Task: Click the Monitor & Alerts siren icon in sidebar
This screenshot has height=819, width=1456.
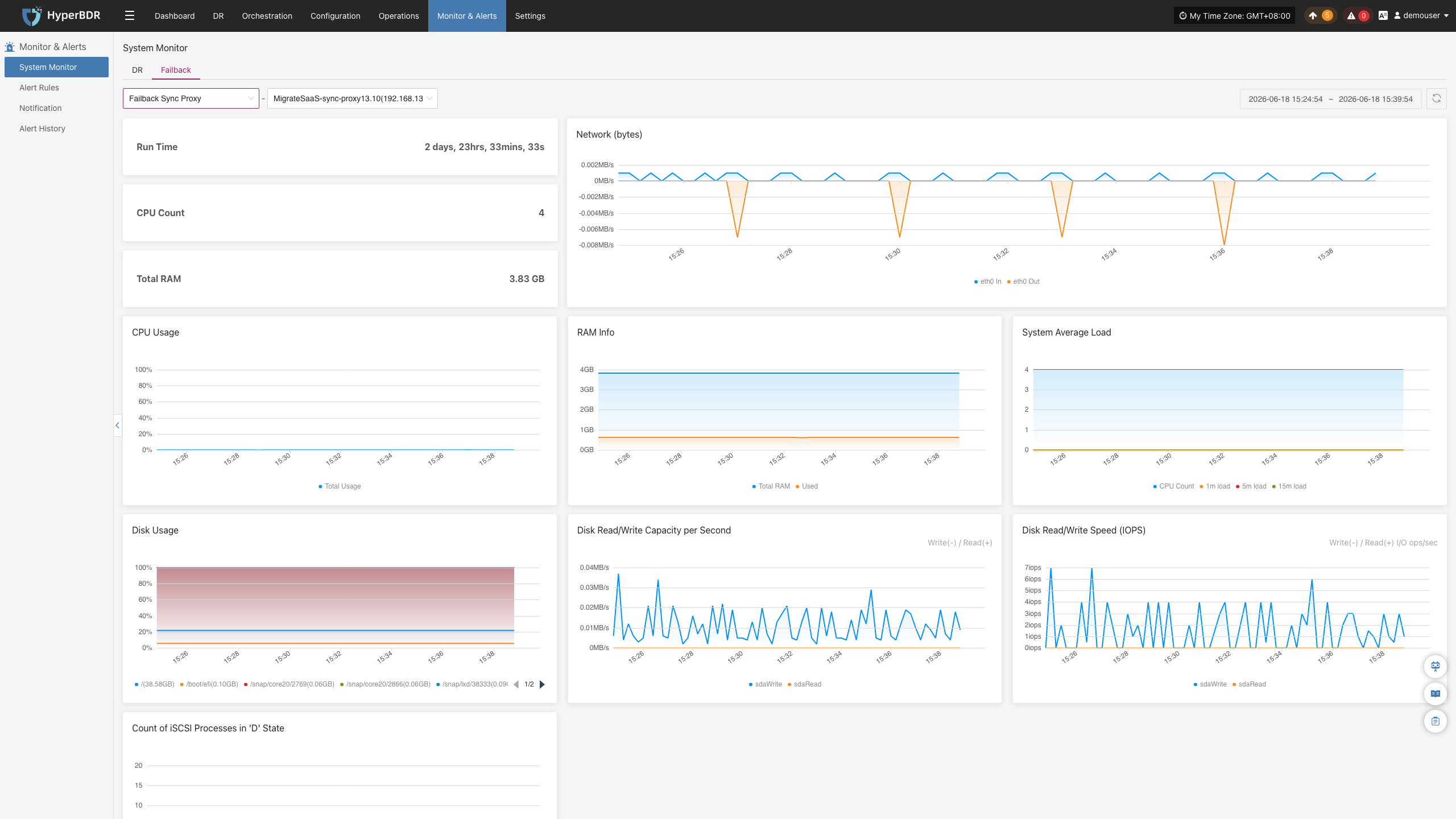Action: point(10,47)
